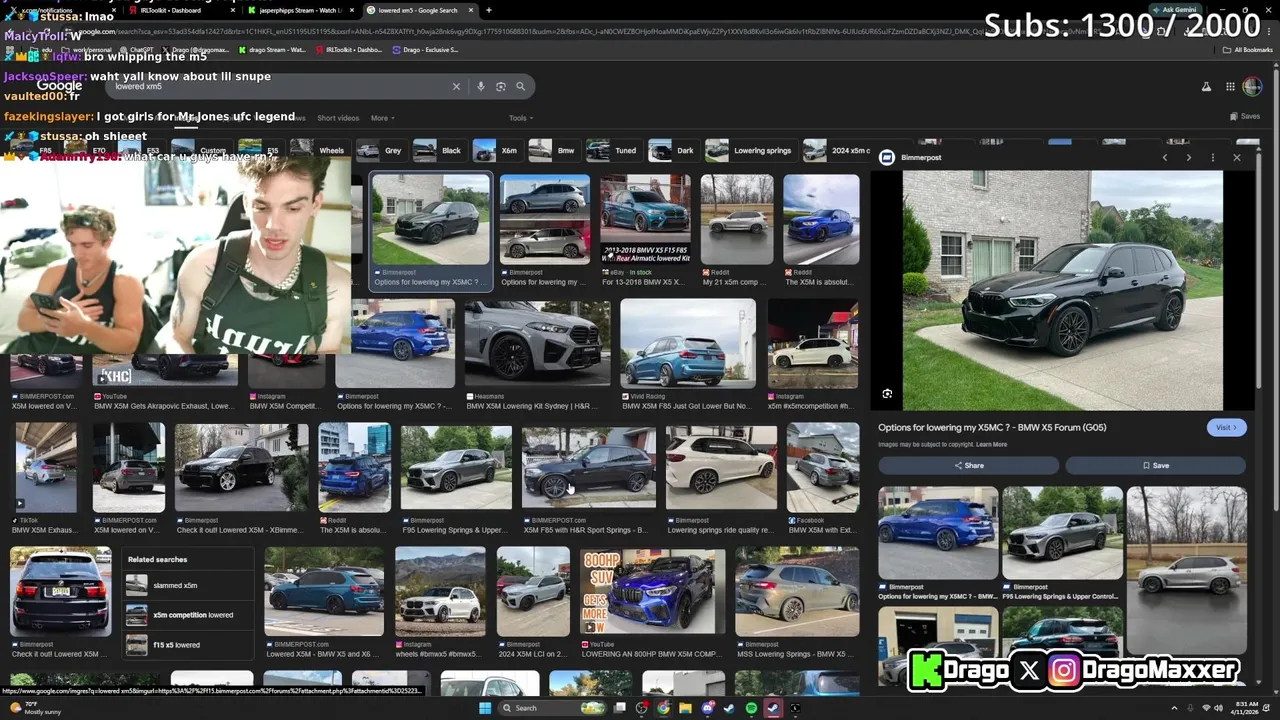Viewport: 1280px width, 720px height.
Task: Open File Explorer from the taskbar
Action: click(685, 708)
